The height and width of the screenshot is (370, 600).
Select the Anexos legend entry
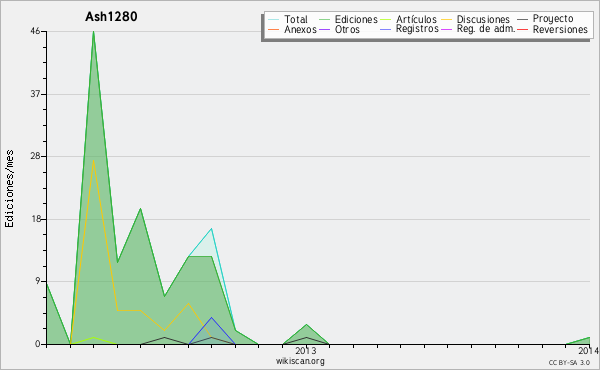(300, 29)
